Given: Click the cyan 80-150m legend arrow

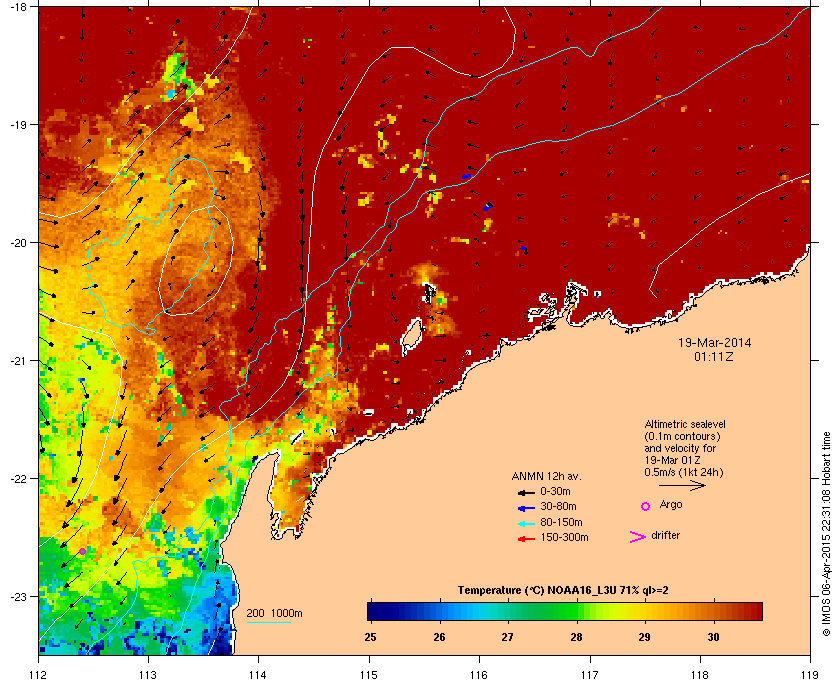Looking at the screenshot, I should click(x=527, y=523).
